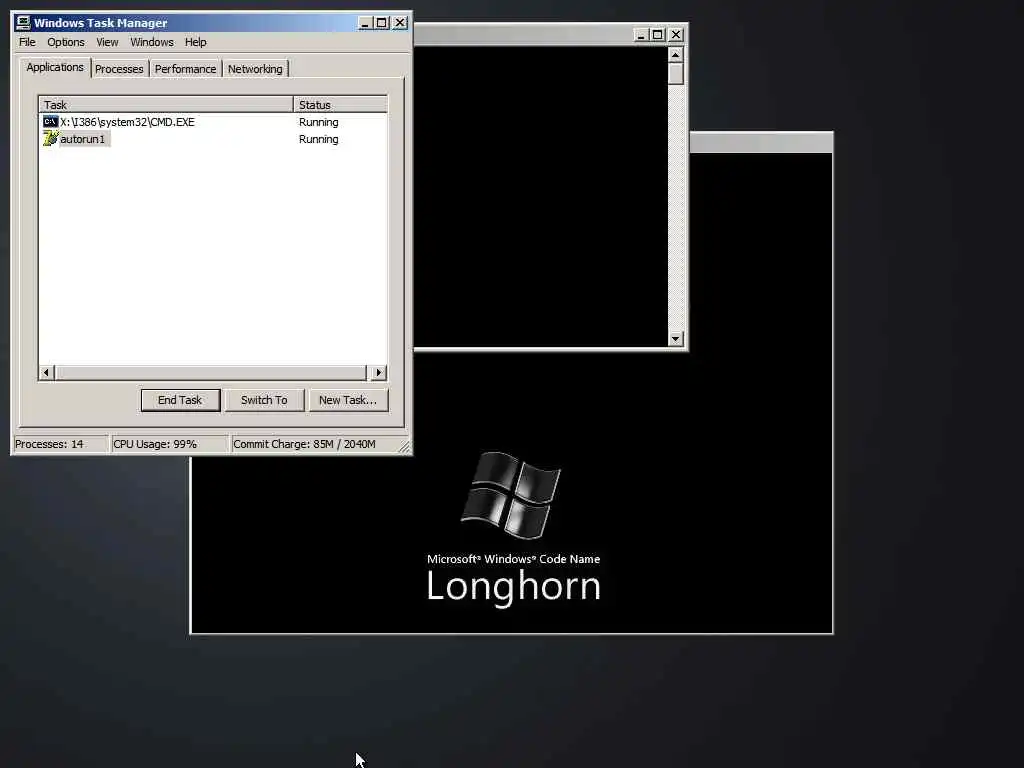Image resolution: width=1024 pixels, height=768 pixels.
Task: Select the X:\I386\system32\CMD.EXE task row
Action: click(x=213, y=122)
